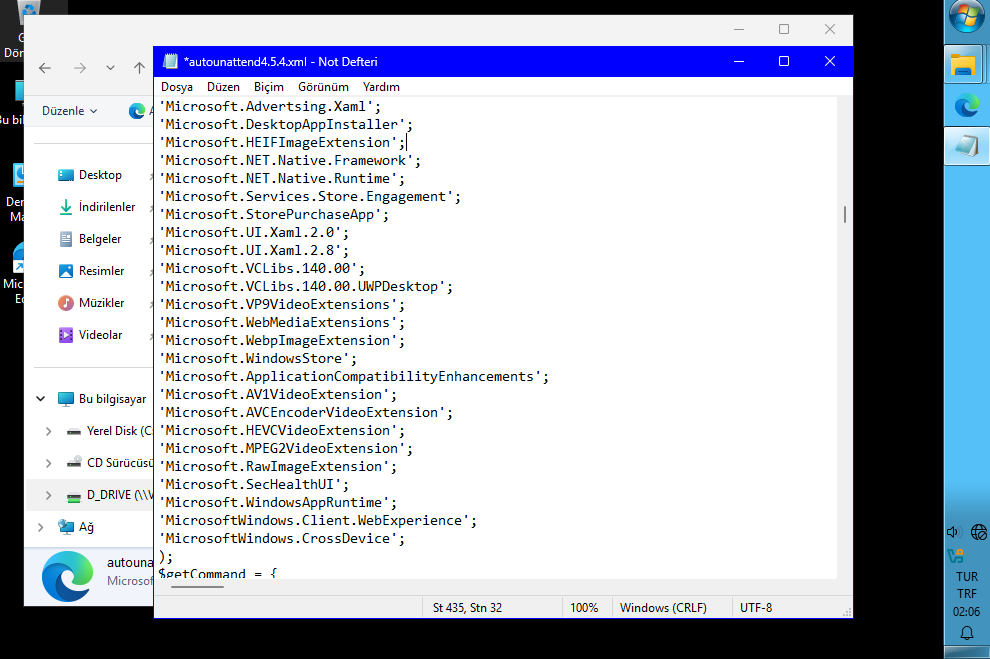Click the St 435, Stn 32 status field
This screenshot has height=659, width=990.
click(x=492, y=608)
